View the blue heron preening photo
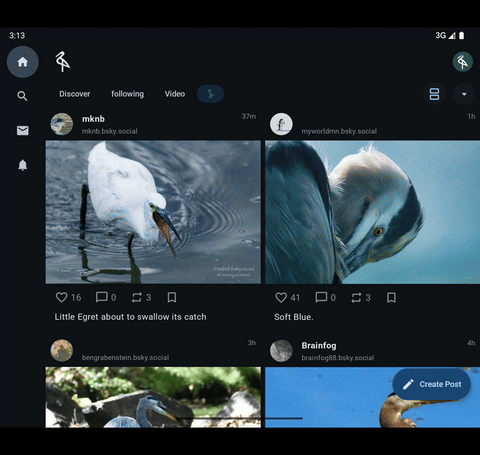 coord(372,212)
